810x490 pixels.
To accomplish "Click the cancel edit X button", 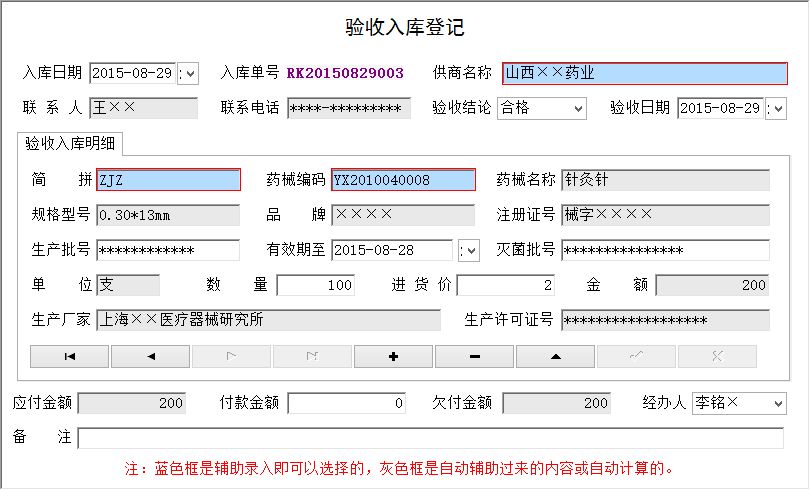I will point(718,356).
